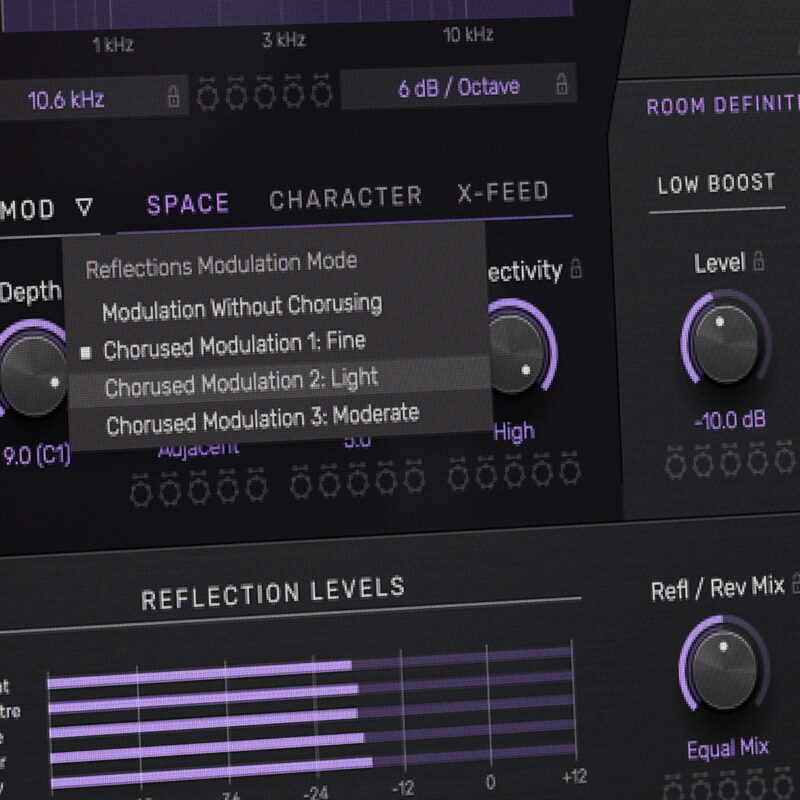Screen dimensions: 800x800
Task: Click the topmost reflection level bar
Action: point(310,669)
